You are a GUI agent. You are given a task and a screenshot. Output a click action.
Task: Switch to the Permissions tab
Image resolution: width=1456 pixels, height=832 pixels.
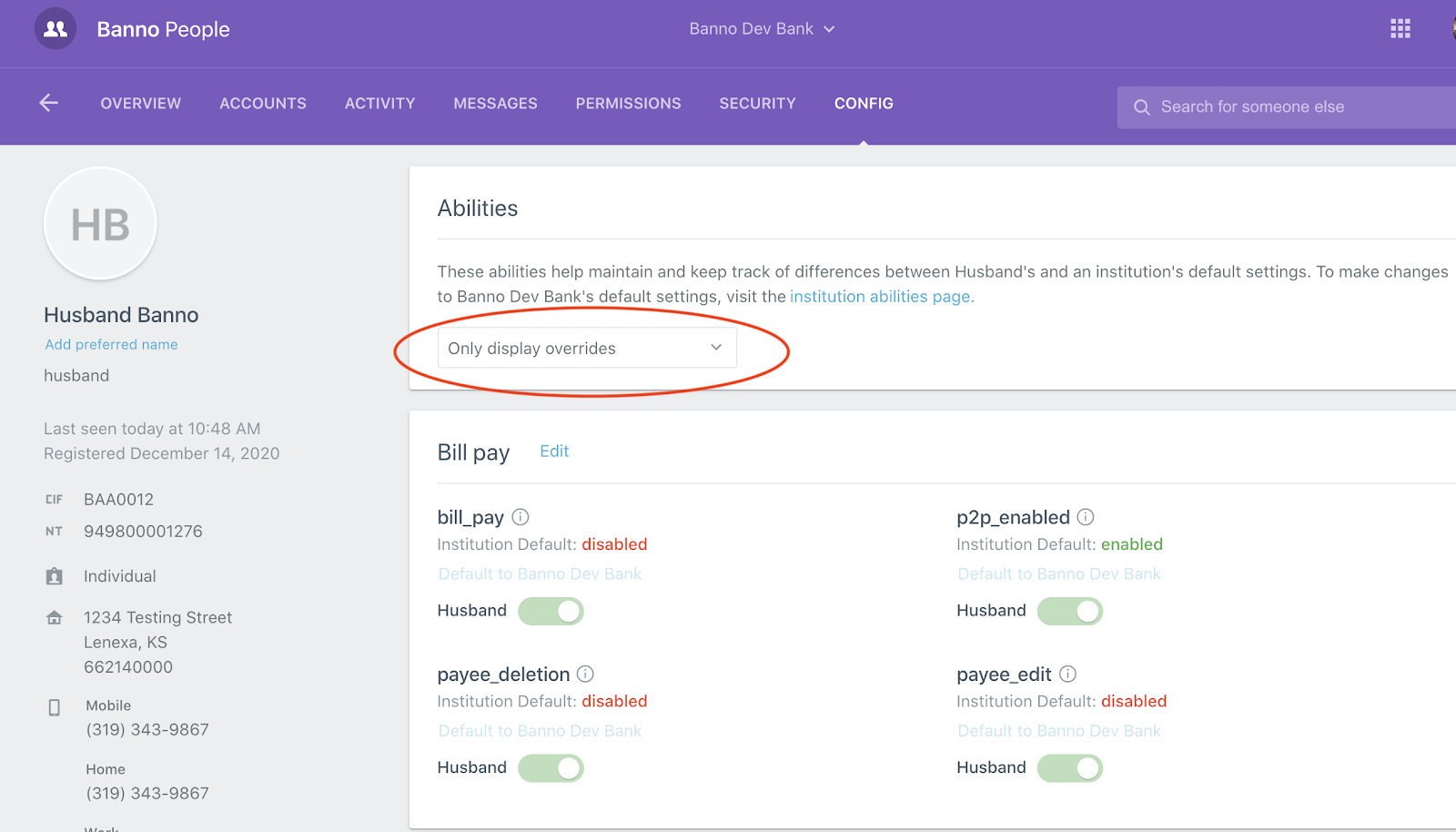628,104
